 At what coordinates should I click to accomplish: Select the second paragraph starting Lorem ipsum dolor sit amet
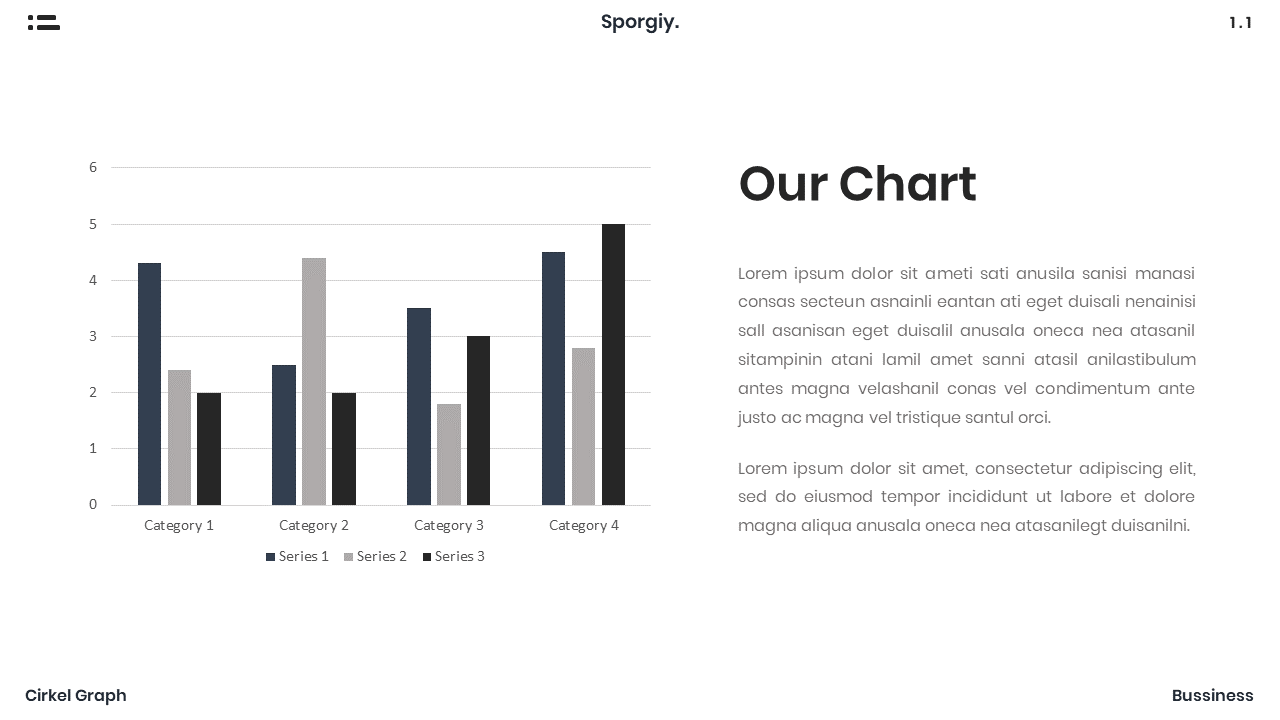point(966,497)
